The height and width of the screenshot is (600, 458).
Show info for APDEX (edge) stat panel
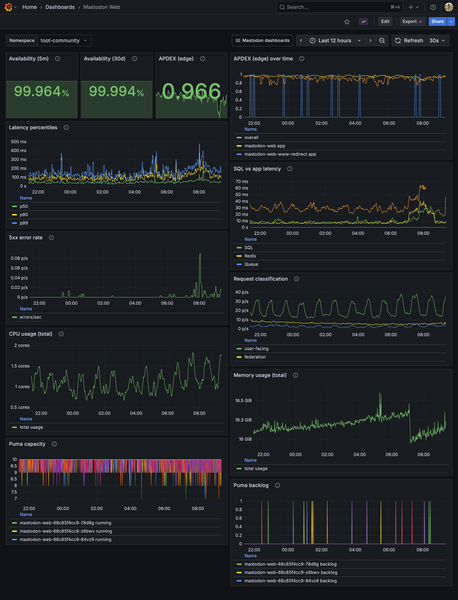(202, 59)
